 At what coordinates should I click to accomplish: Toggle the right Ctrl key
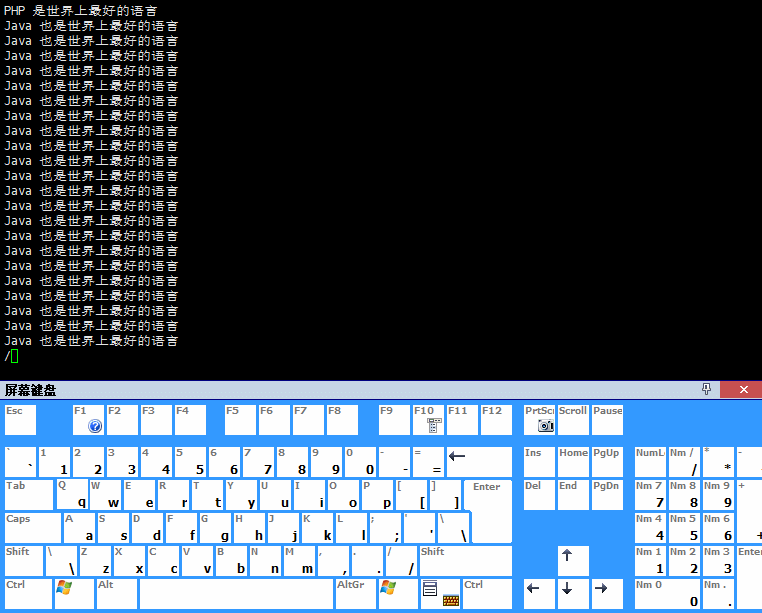[487, 594]
